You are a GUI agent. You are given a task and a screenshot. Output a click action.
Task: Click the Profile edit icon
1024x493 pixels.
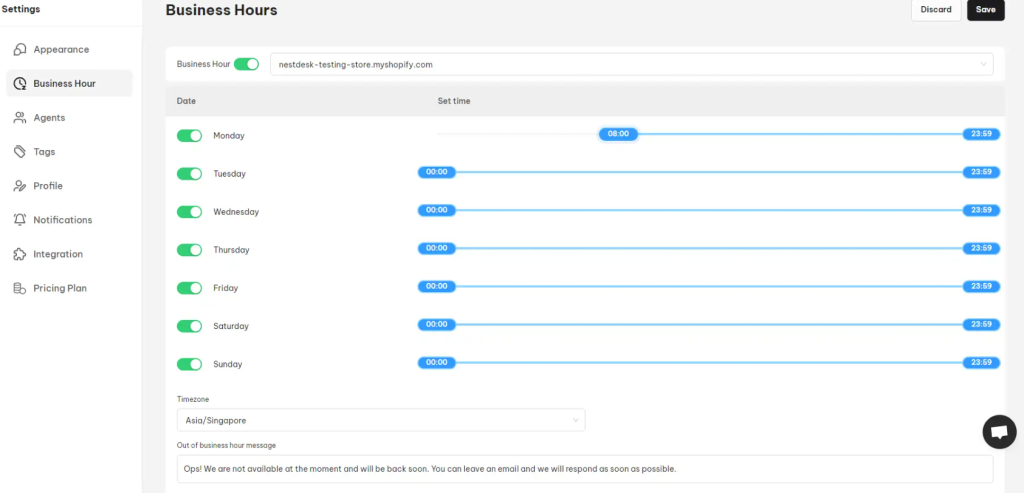tap(20, 186)
